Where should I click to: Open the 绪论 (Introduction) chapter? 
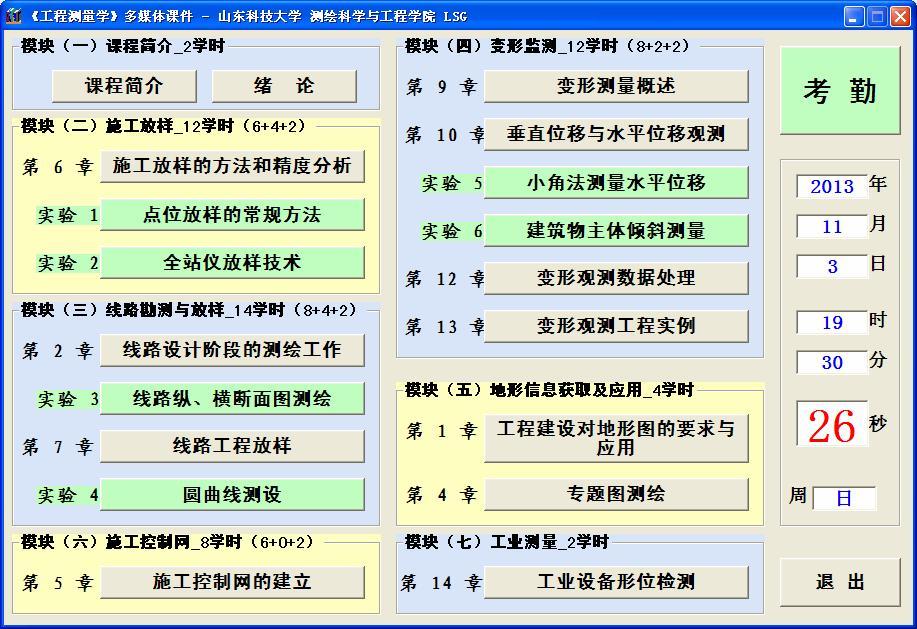(285, 86)
